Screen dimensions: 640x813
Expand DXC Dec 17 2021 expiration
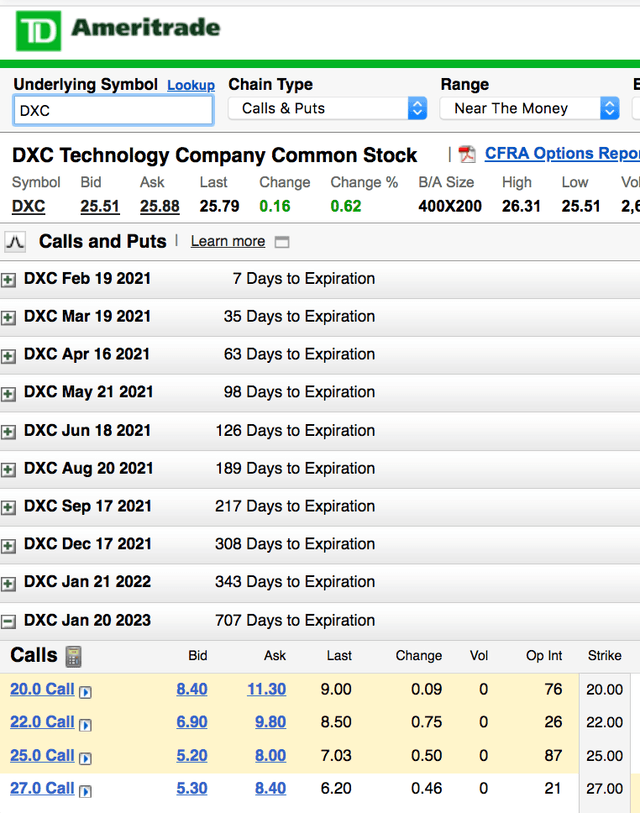point(8,546)
